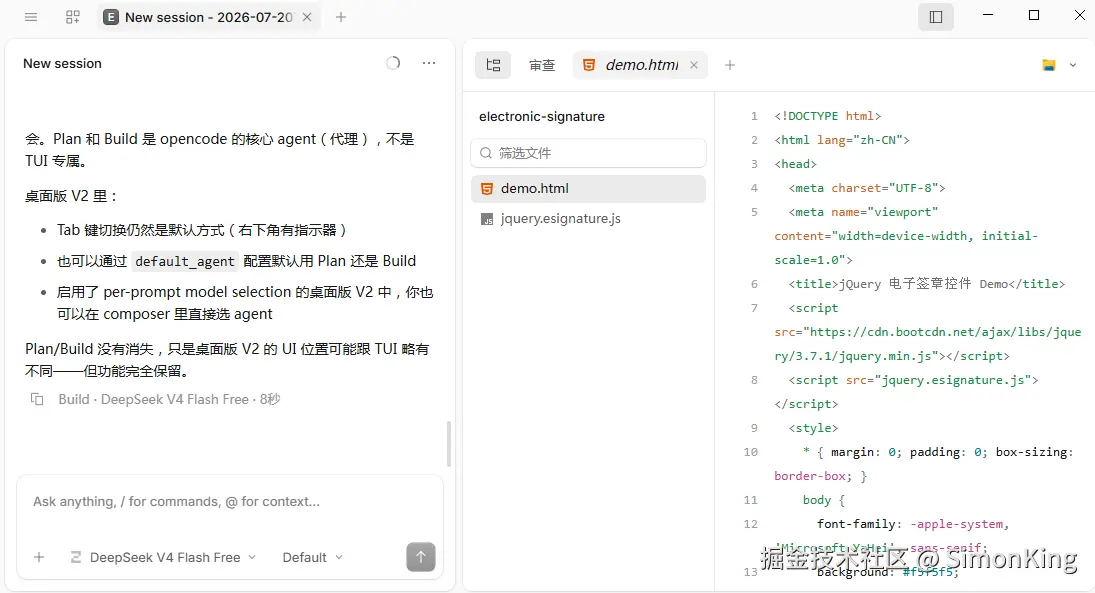Viewport: 1095px width, 593px height.
Task: Click the Build · DeepSeek V4 Flash Free label
Action: point(169,400)
